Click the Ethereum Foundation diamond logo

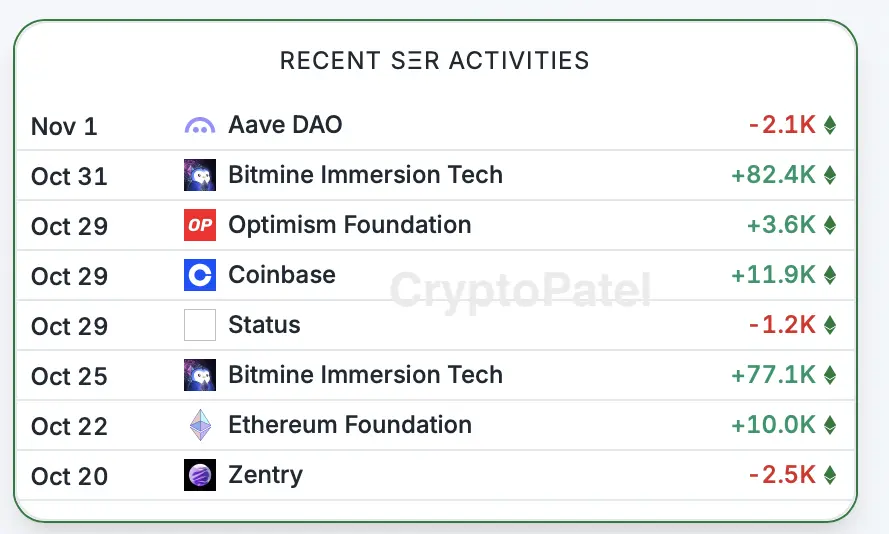(200, 425)
